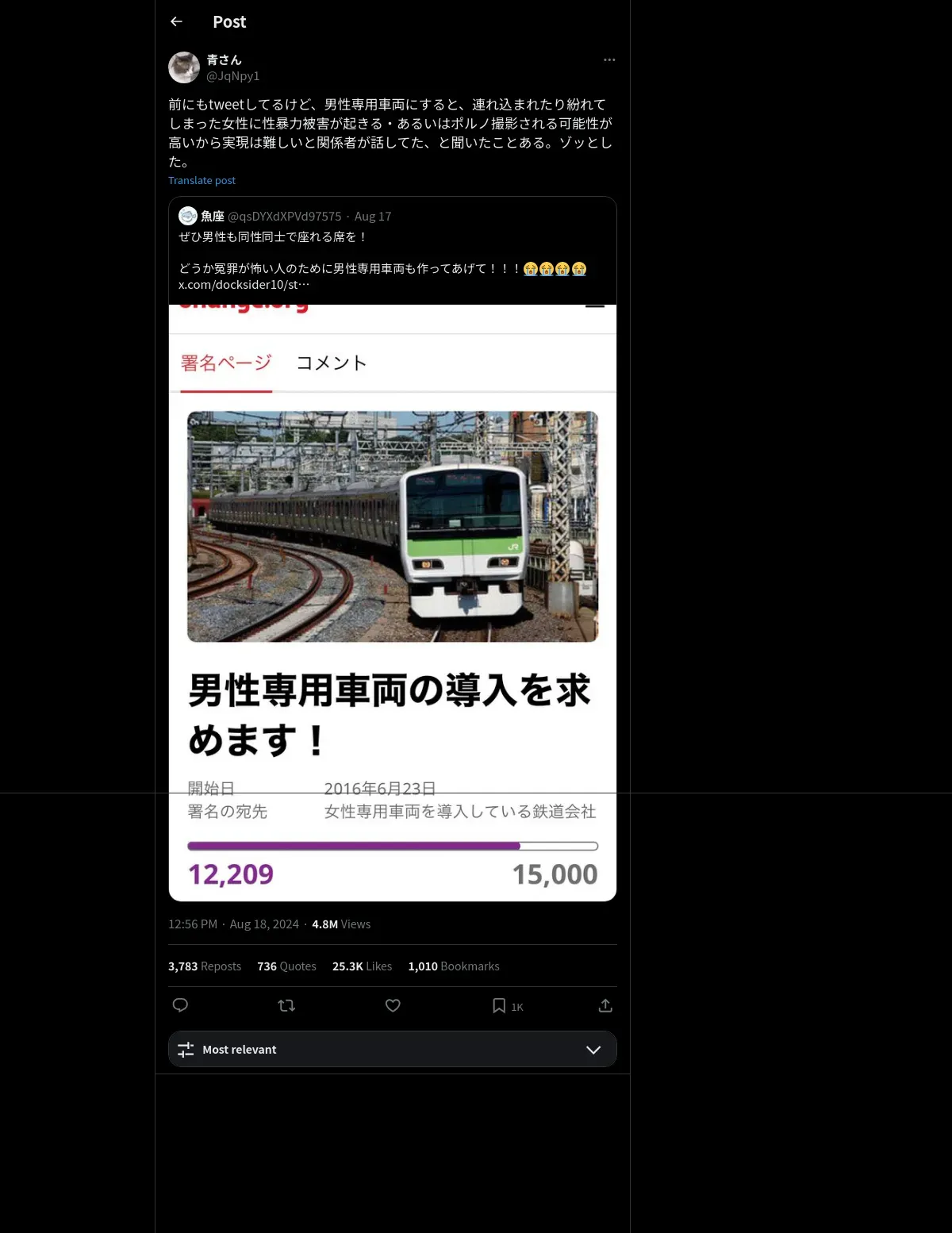Open the 25.3K Likes count
This screenshot has width=952, height=1233.
pos(362,966)
